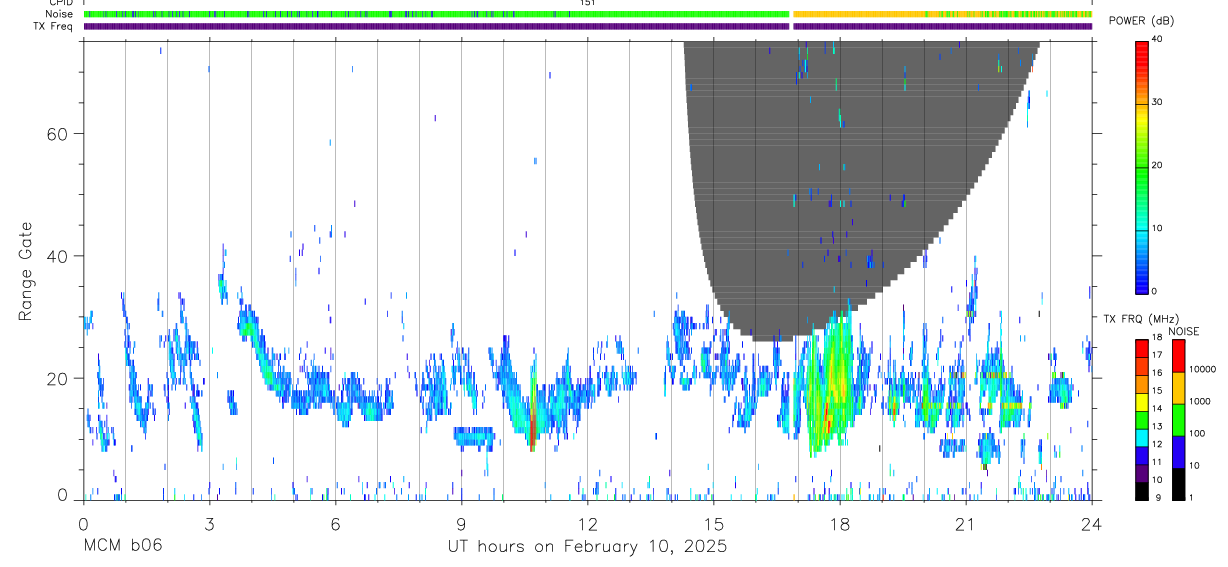The width and height of the screenshot is (1228, 567).
Task: Click the orange segment of the Noise strip
Action: (x=942, y=14)
